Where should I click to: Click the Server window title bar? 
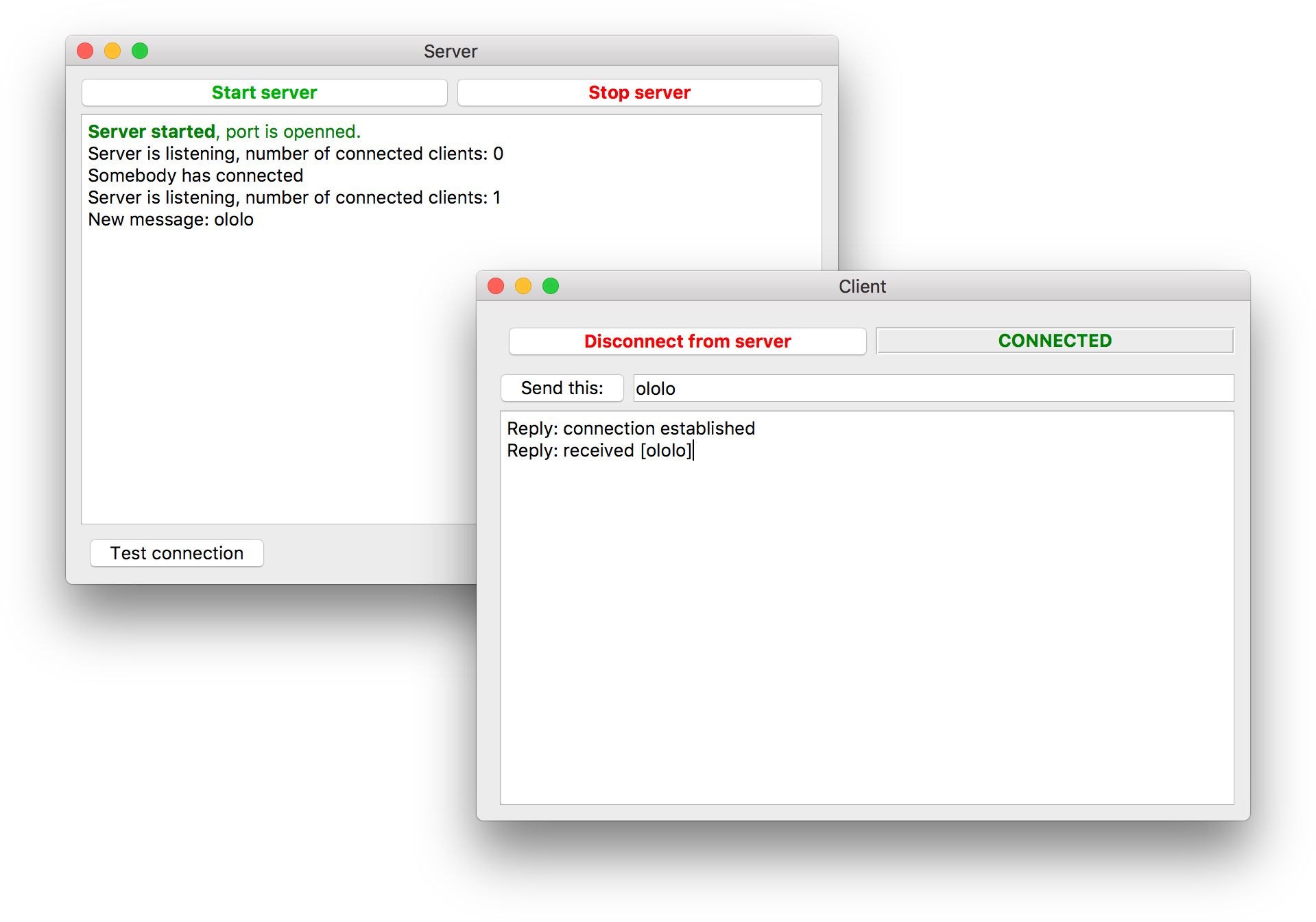pos(451,51)
